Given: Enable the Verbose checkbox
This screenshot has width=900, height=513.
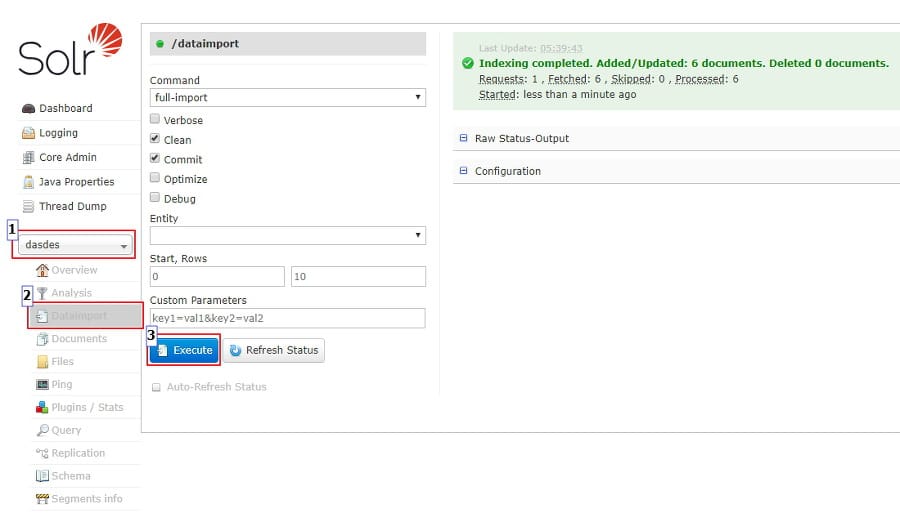Looking at the screenshot, I should (155, 119).
